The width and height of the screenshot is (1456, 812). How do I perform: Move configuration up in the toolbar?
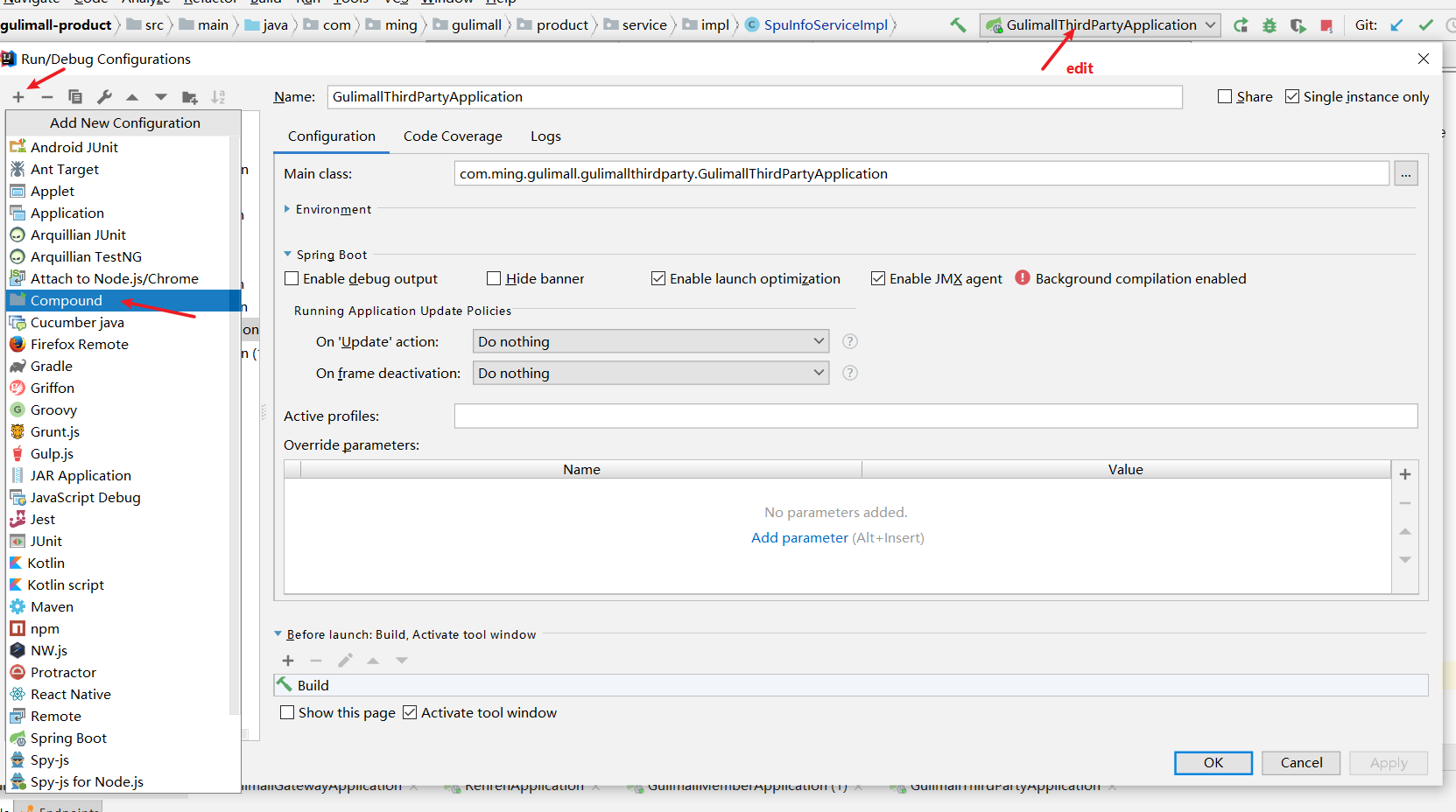click(x=132, y=97)
